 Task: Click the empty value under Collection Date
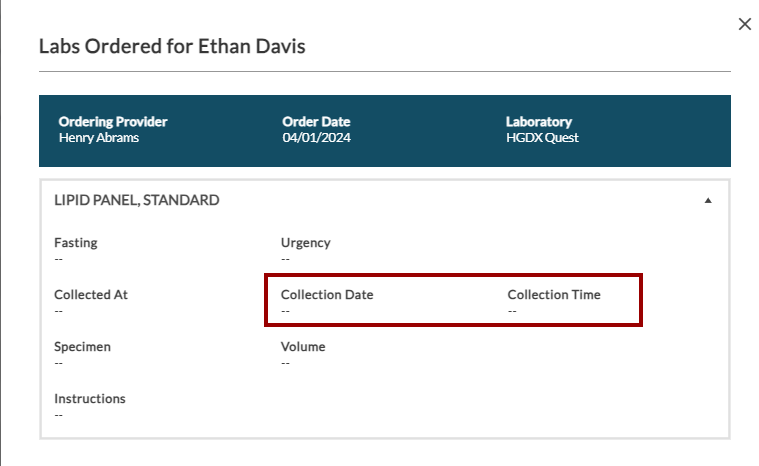point(285,311)
